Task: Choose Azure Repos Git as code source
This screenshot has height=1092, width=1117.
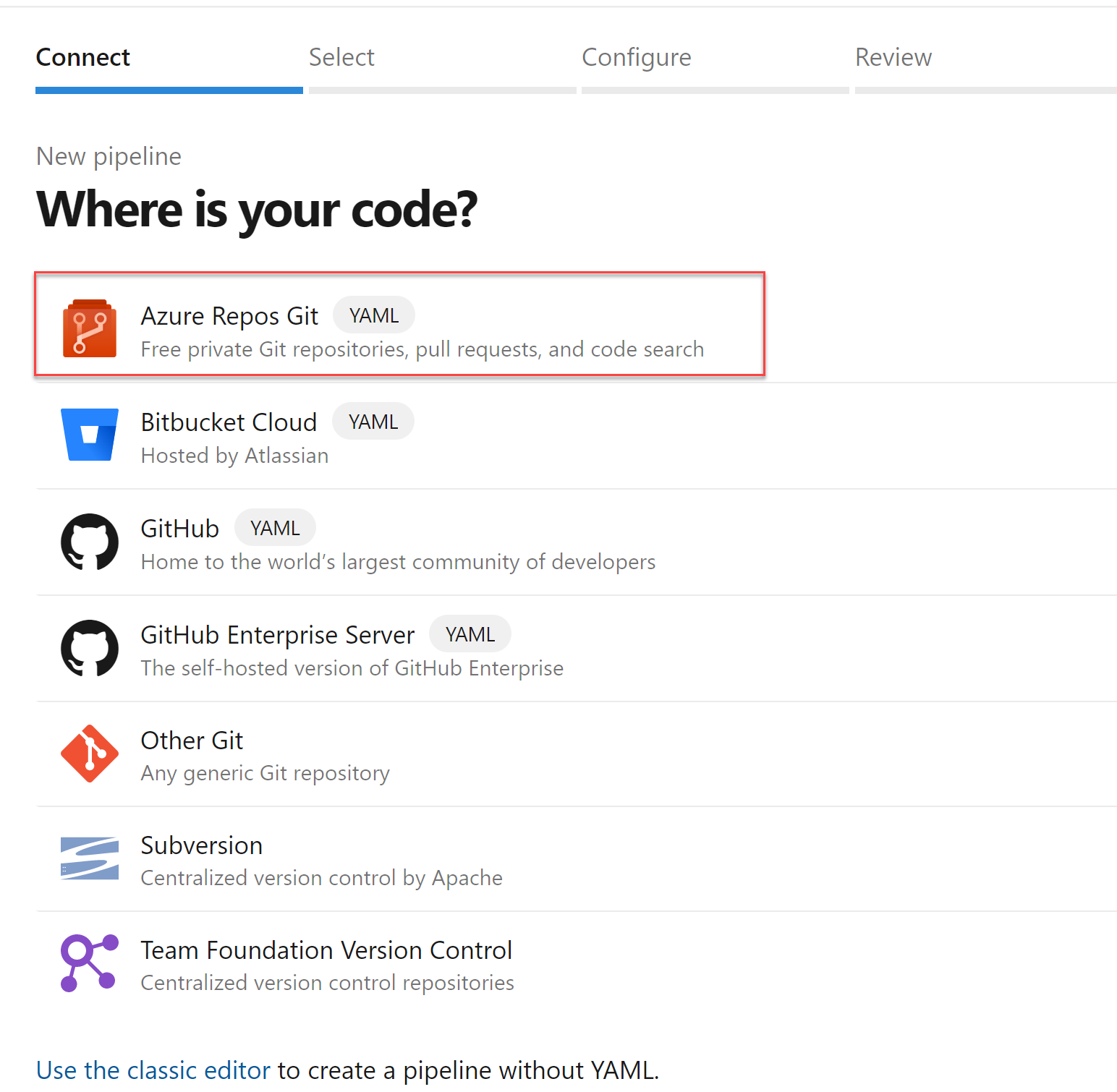Action: point(229,317)
